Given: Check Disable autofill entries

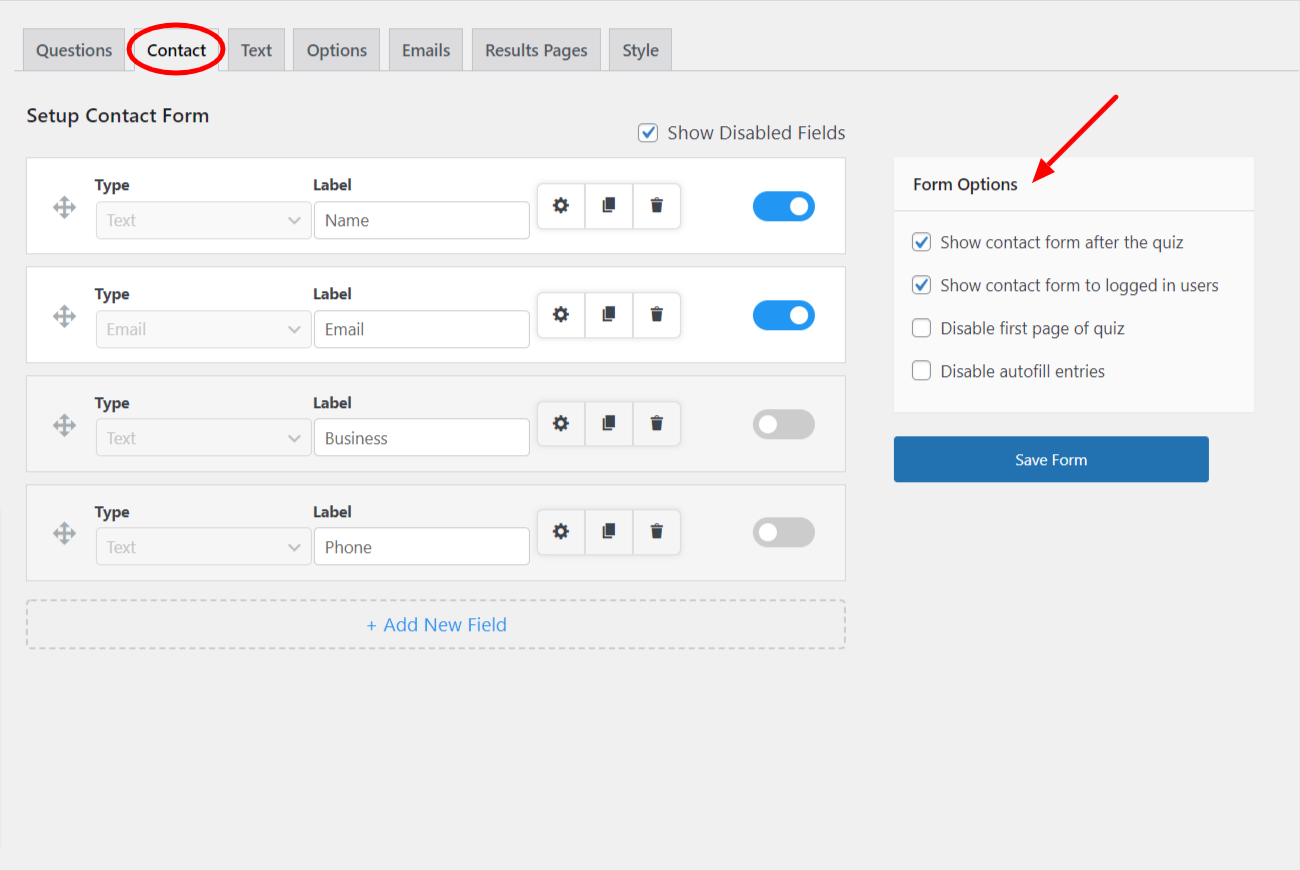Looking at the screenshot, I should [x=921, y=370].
